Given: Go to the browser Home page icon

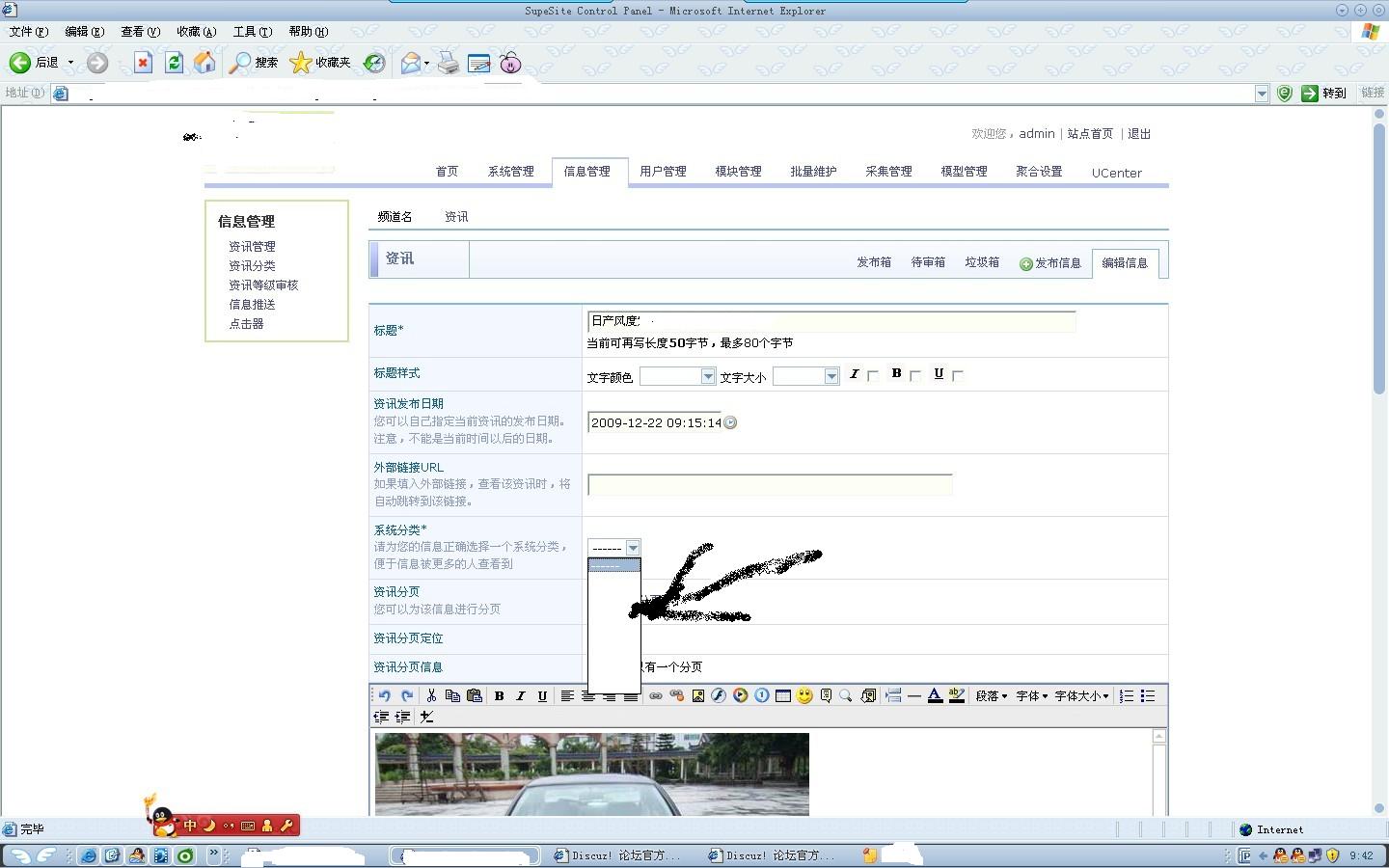Looking at the screenshot, I should pos(204,63).
